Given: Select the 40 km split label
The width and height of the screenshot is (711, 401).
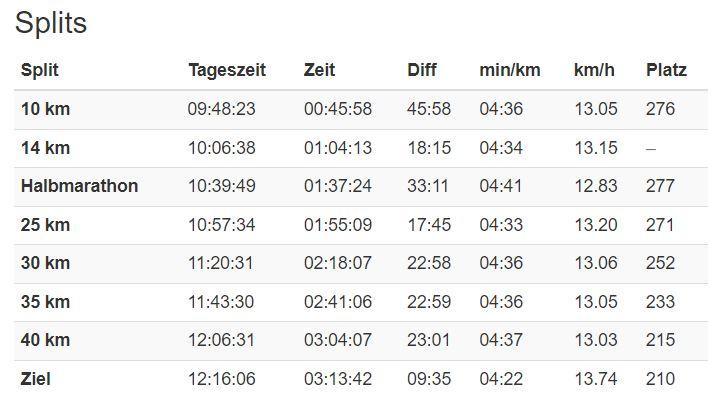Looking at the screenshot, I should tap(45, 340).
